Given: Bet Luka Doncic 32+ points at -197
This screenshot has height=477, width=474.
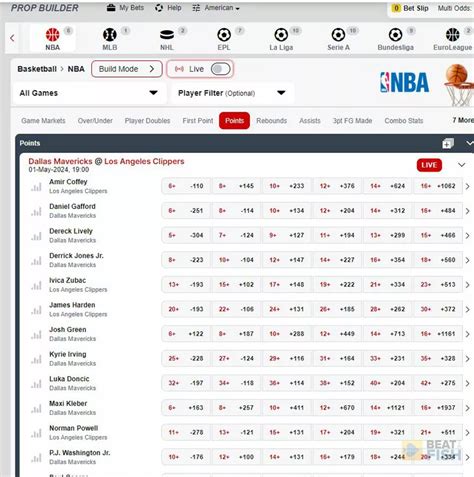Looking at the screenshot, I should 186,383.
